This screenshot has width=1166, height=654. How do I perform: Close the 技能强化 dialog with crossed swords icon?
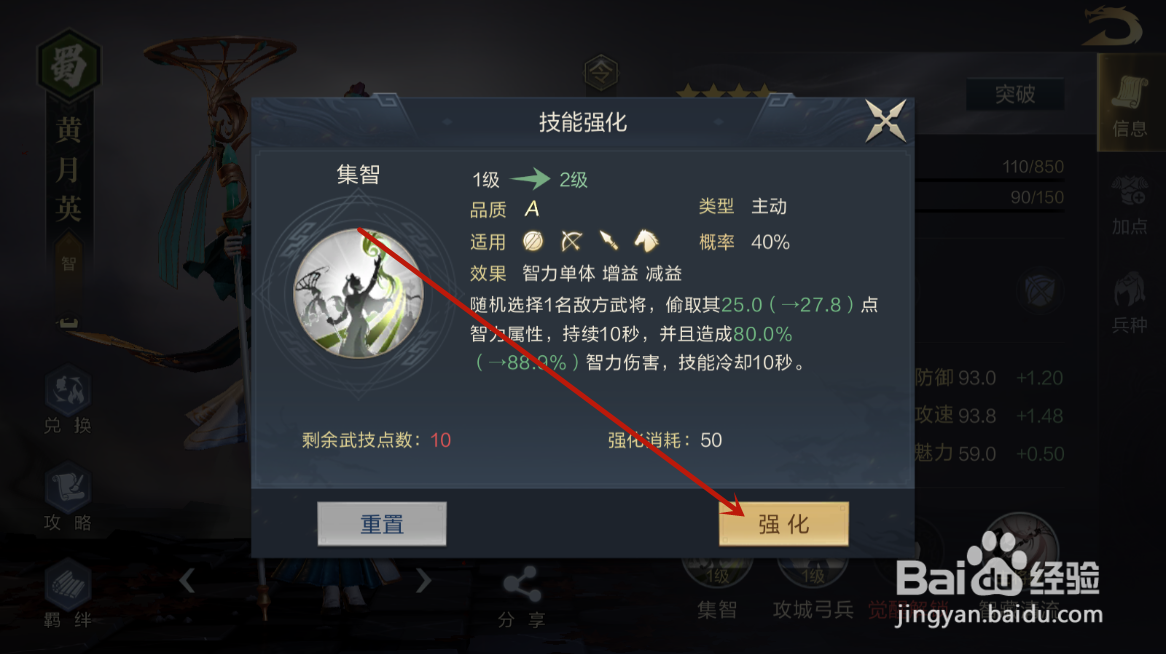(x=885, y=121)
